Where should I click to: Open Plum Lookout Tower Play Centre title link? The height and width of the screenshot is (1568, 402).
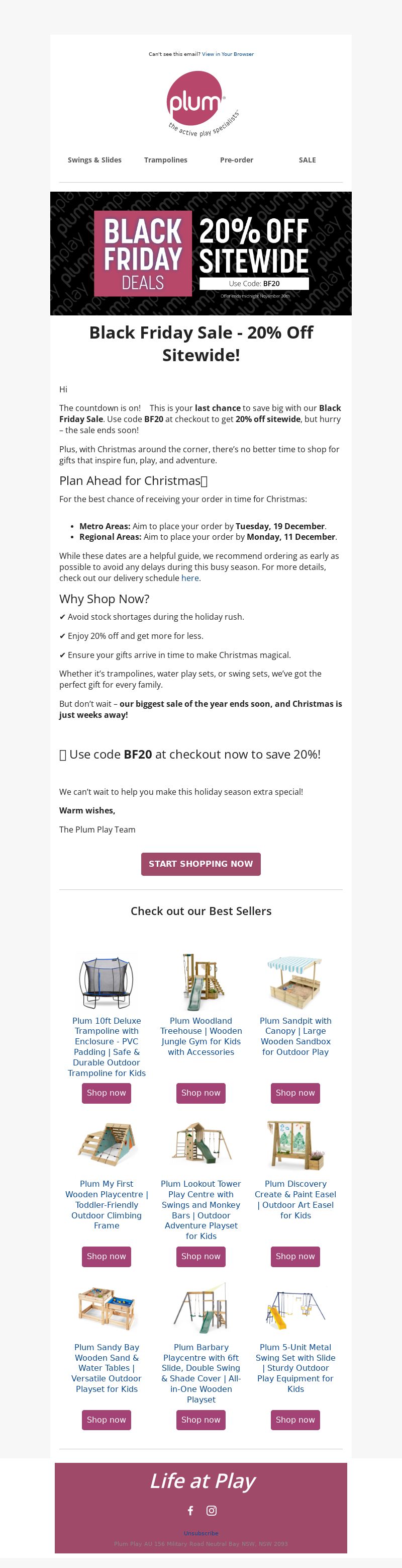click(x=200, y=1209)
